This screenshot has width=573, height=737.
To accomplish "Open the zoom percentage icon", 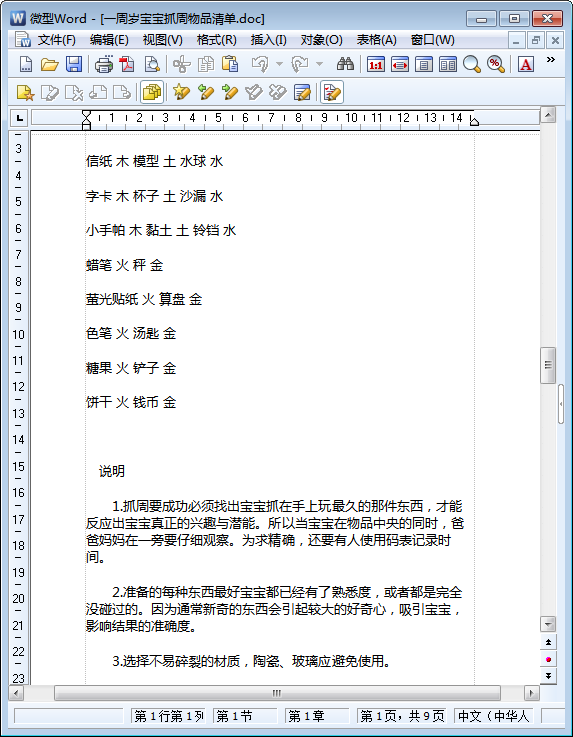I will point(496,64).
